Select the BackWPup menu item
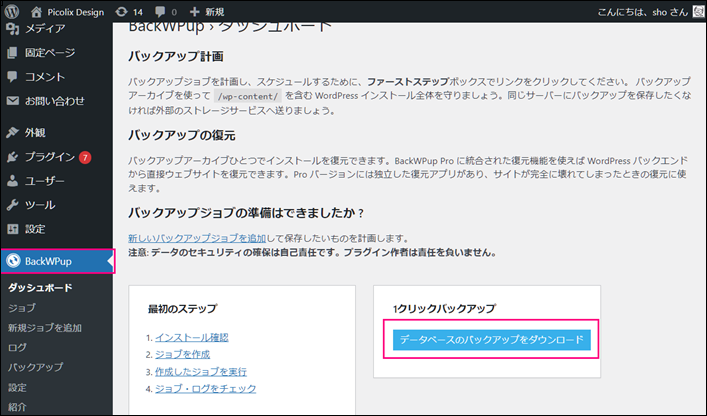Image resolution: width=707 pixels, height=416 pixels. point(58,261)
